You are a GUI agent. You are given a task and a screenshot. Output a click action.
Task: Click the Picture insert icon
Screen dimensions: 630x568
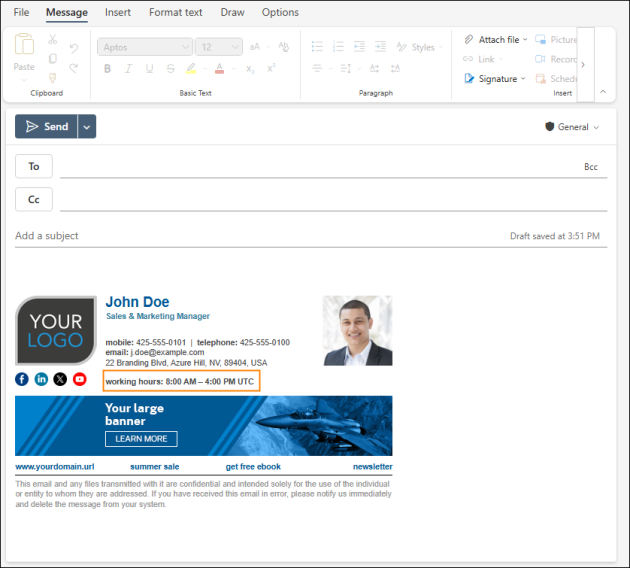tap(540, 40)
